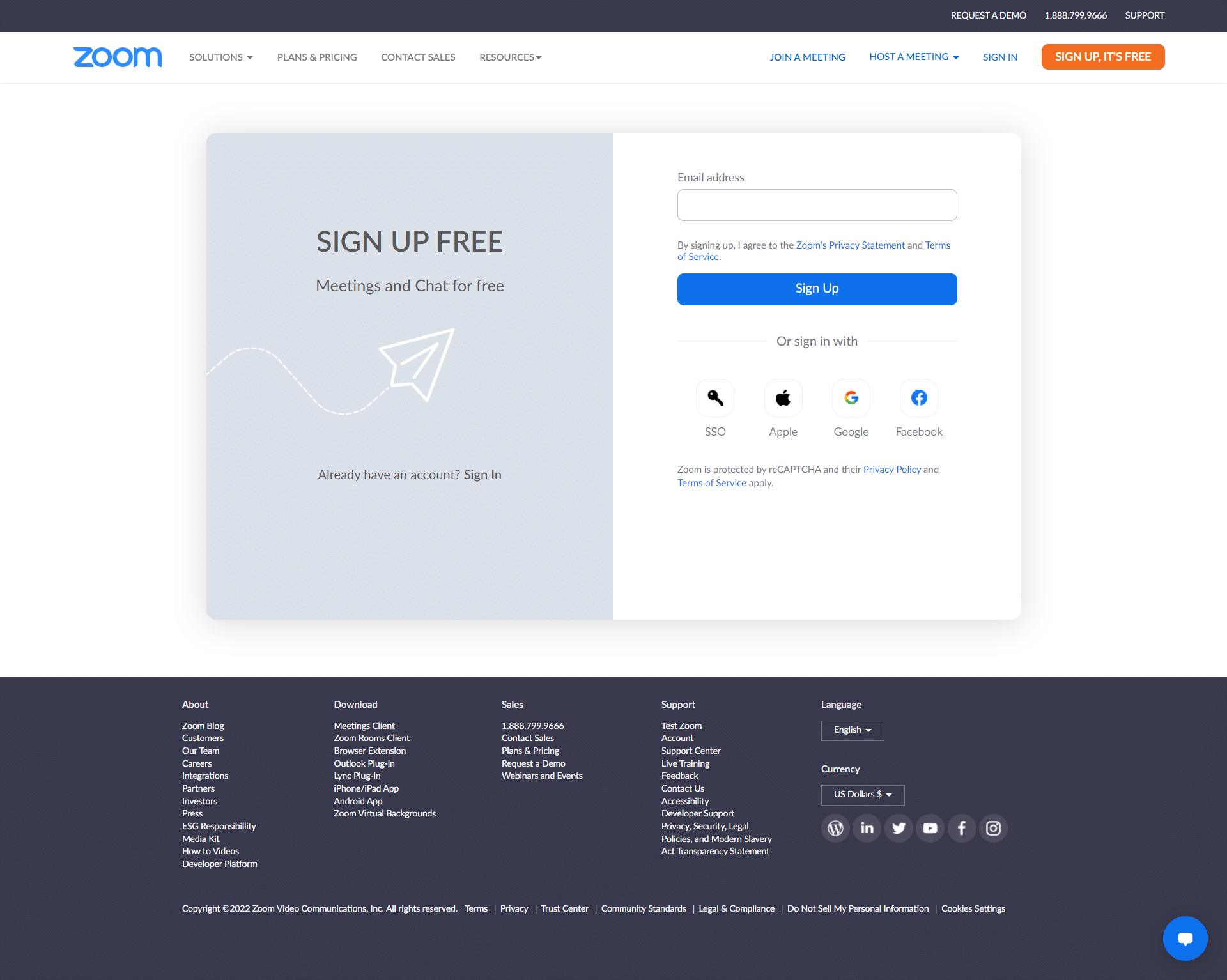The height and width of the screenshot is (980, 1227).
Task: Open Support in the top bar
Action: coord(1145,15)
